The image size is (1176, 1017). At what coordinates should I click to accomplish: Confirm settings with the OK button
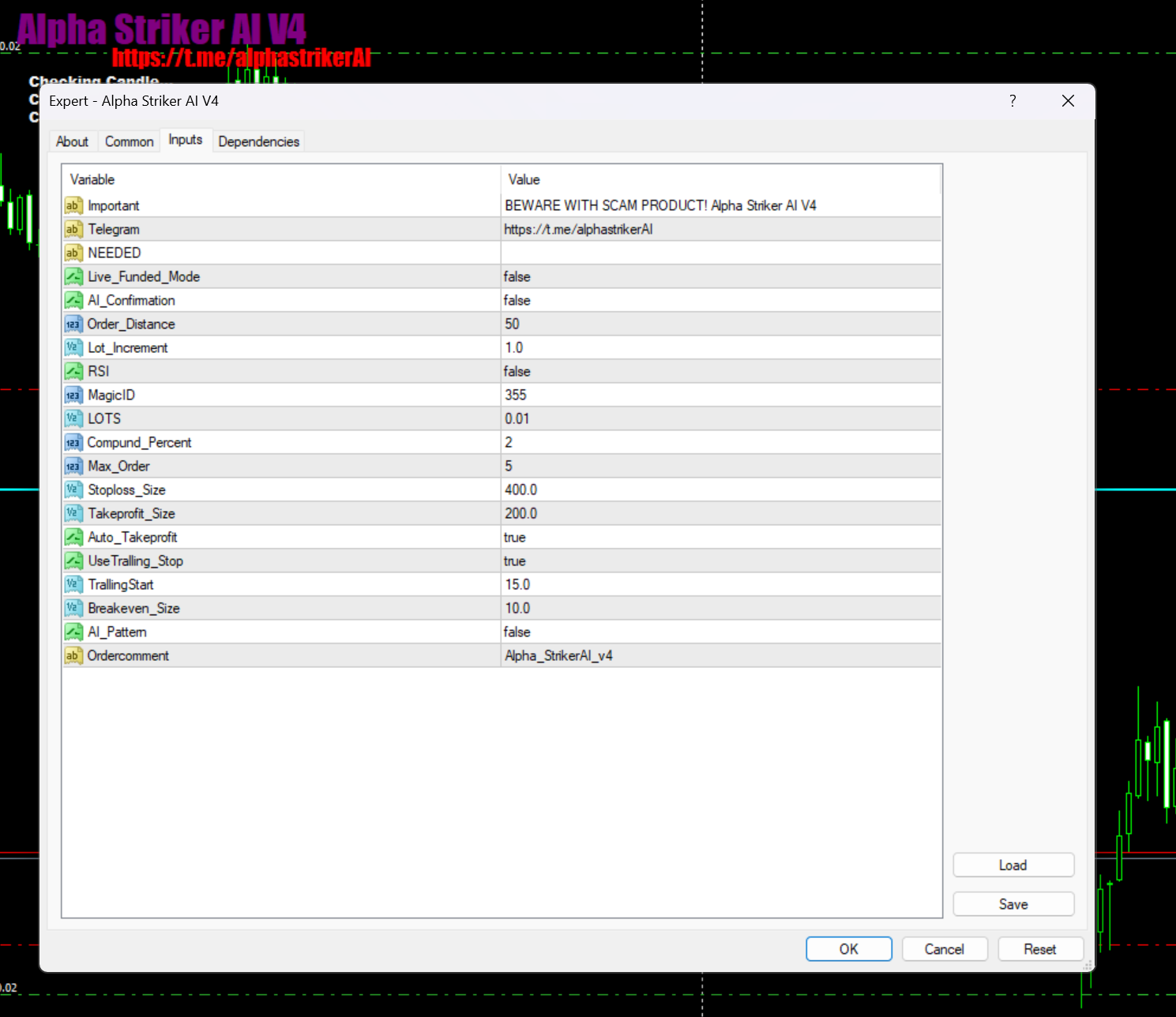(x=849, y=949)
